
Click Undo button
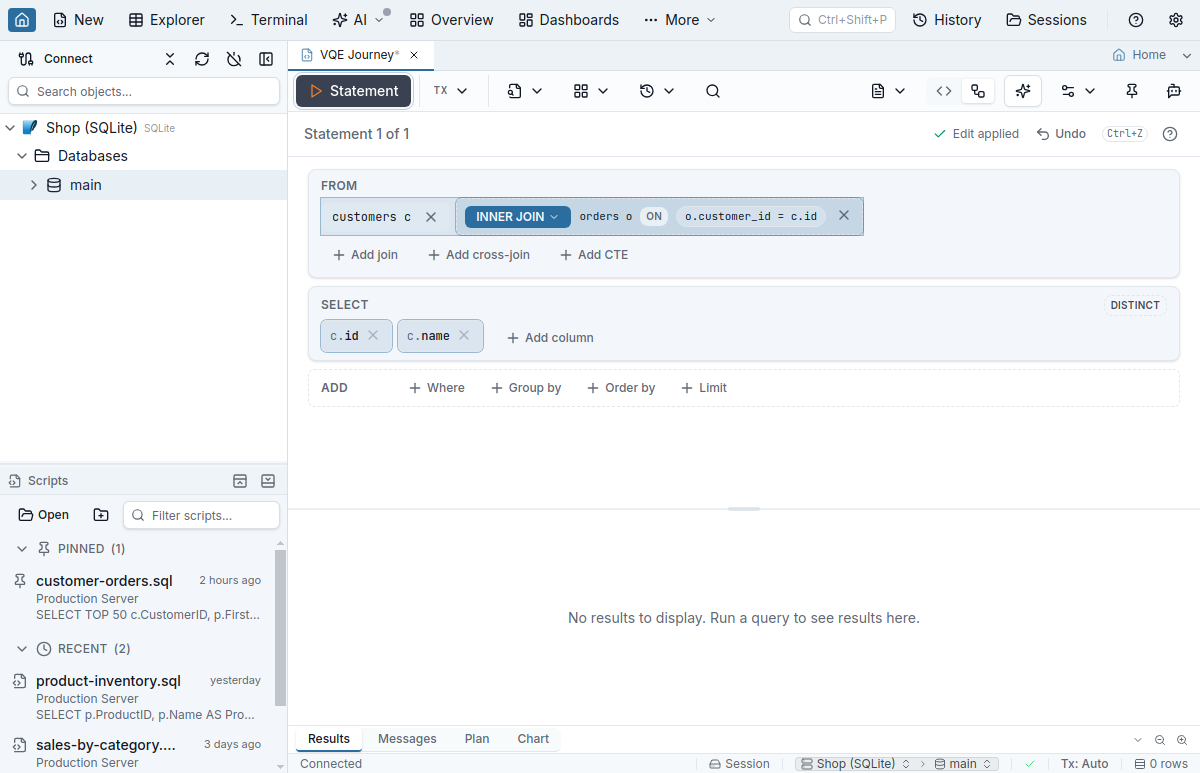[1061, 134]
